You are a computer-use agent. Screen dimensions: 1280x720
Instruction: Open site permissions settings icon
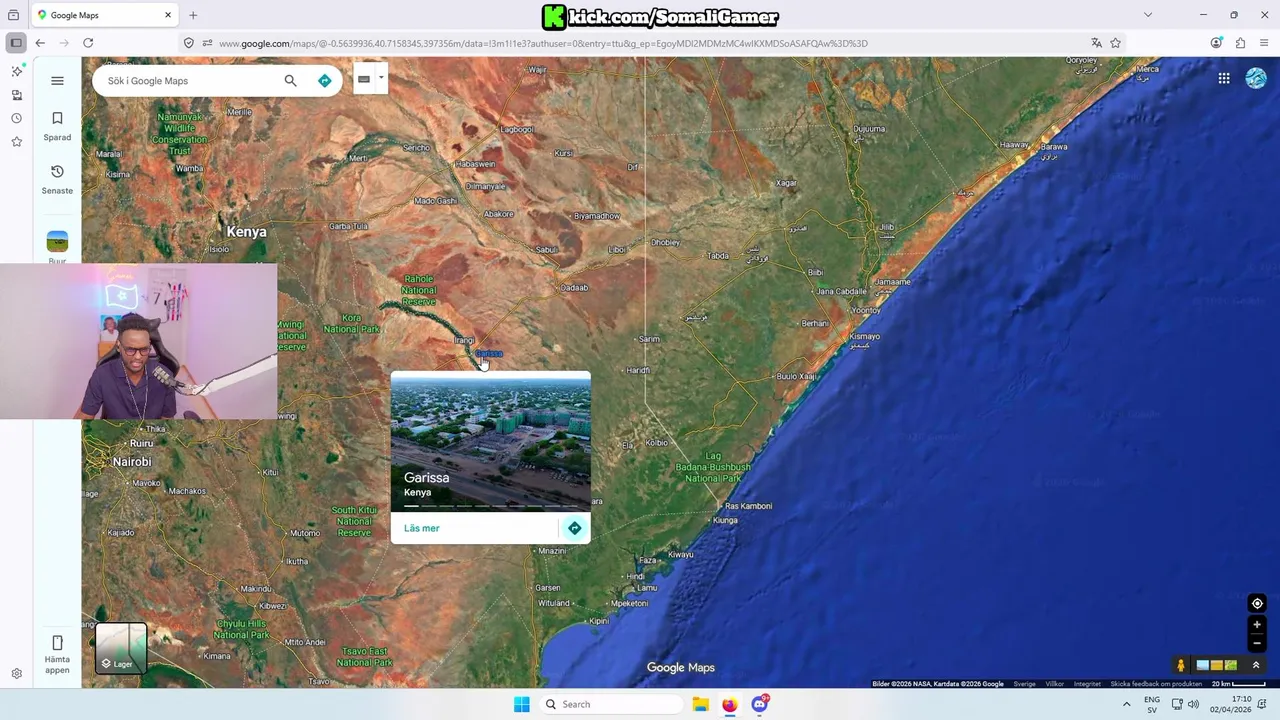[x=207, y=43]
